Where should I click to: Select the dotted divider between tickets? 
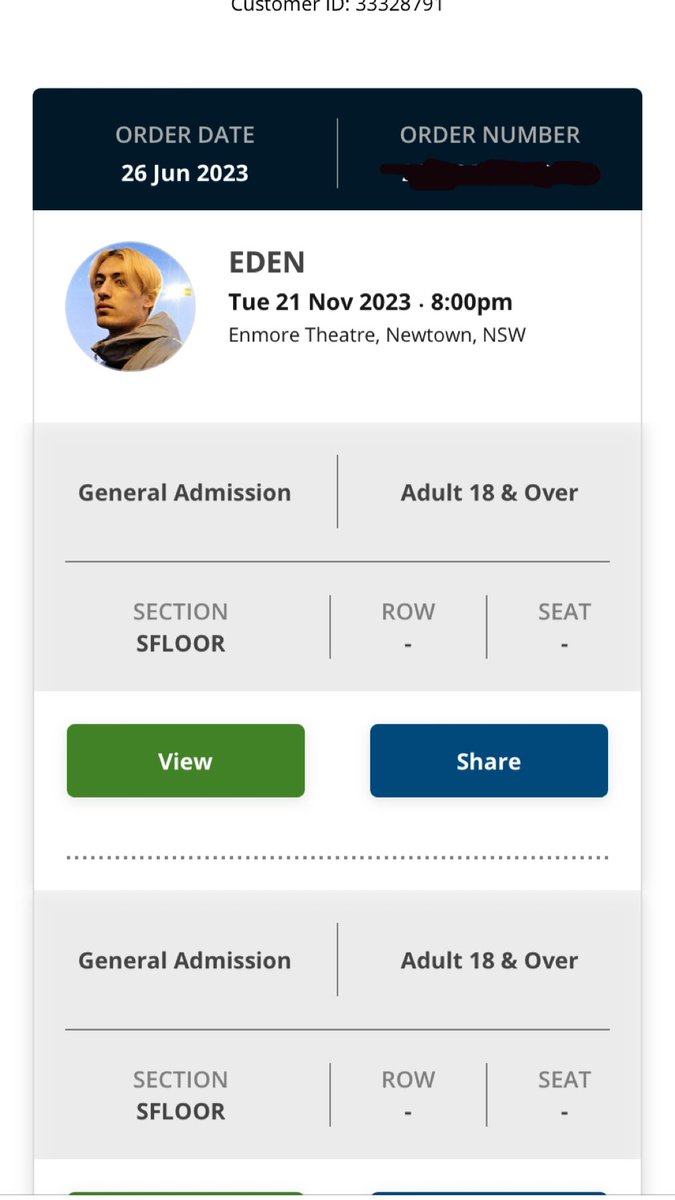tap(337, 858)
